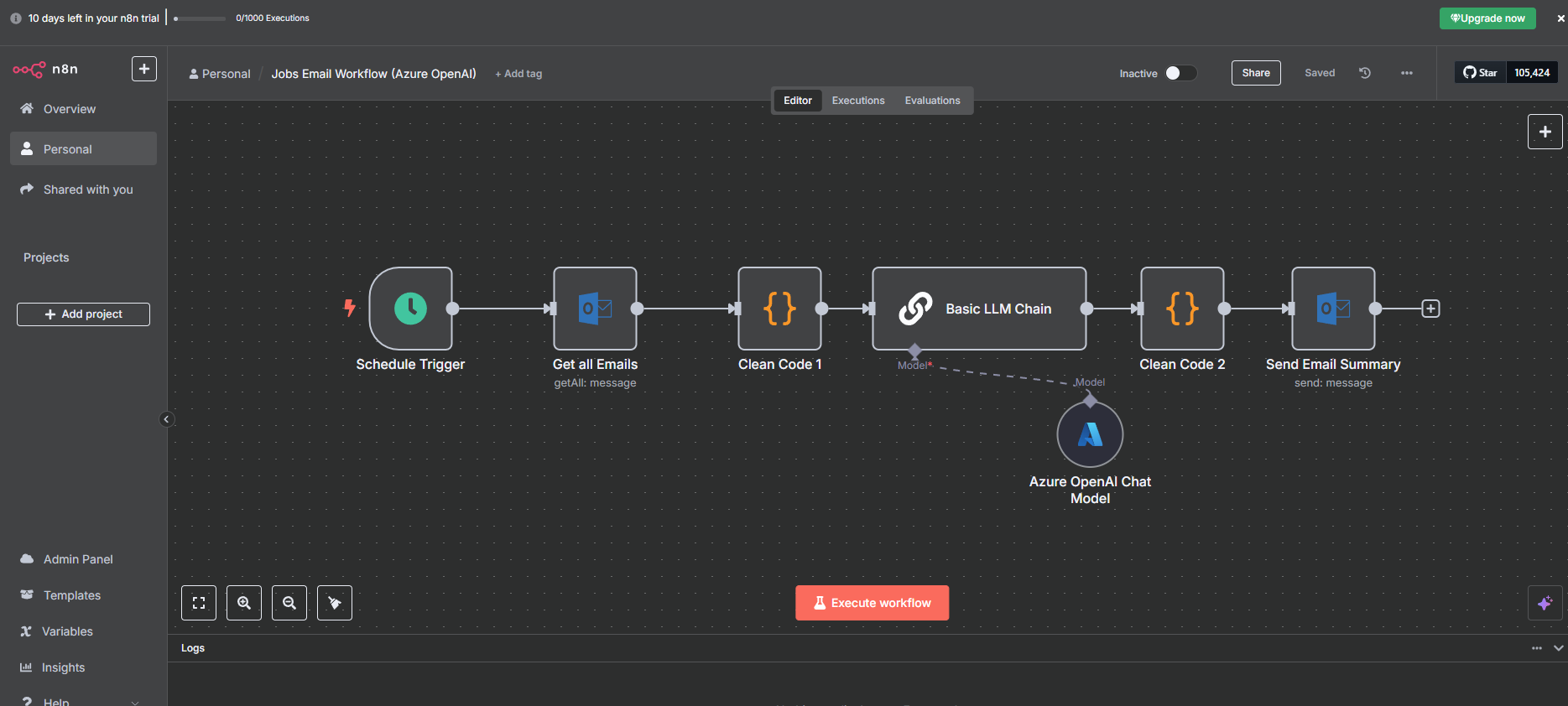Open the workflow three-dots menu
Screen dimensions: 1568x706
1407,73
